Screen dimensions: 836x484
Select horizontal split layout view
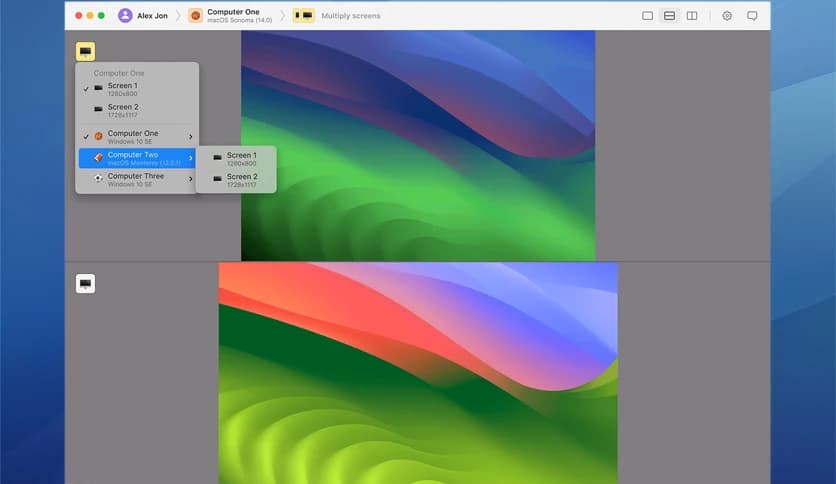[x=669, y=16]
